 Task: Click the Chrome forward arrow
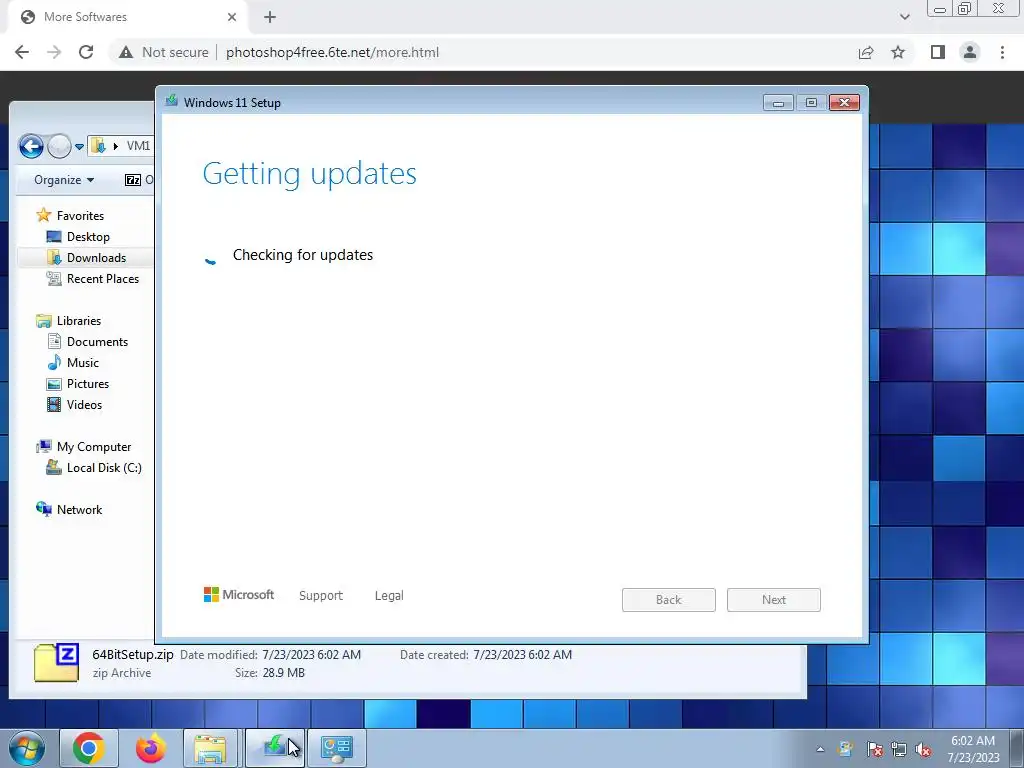[54, 52]
